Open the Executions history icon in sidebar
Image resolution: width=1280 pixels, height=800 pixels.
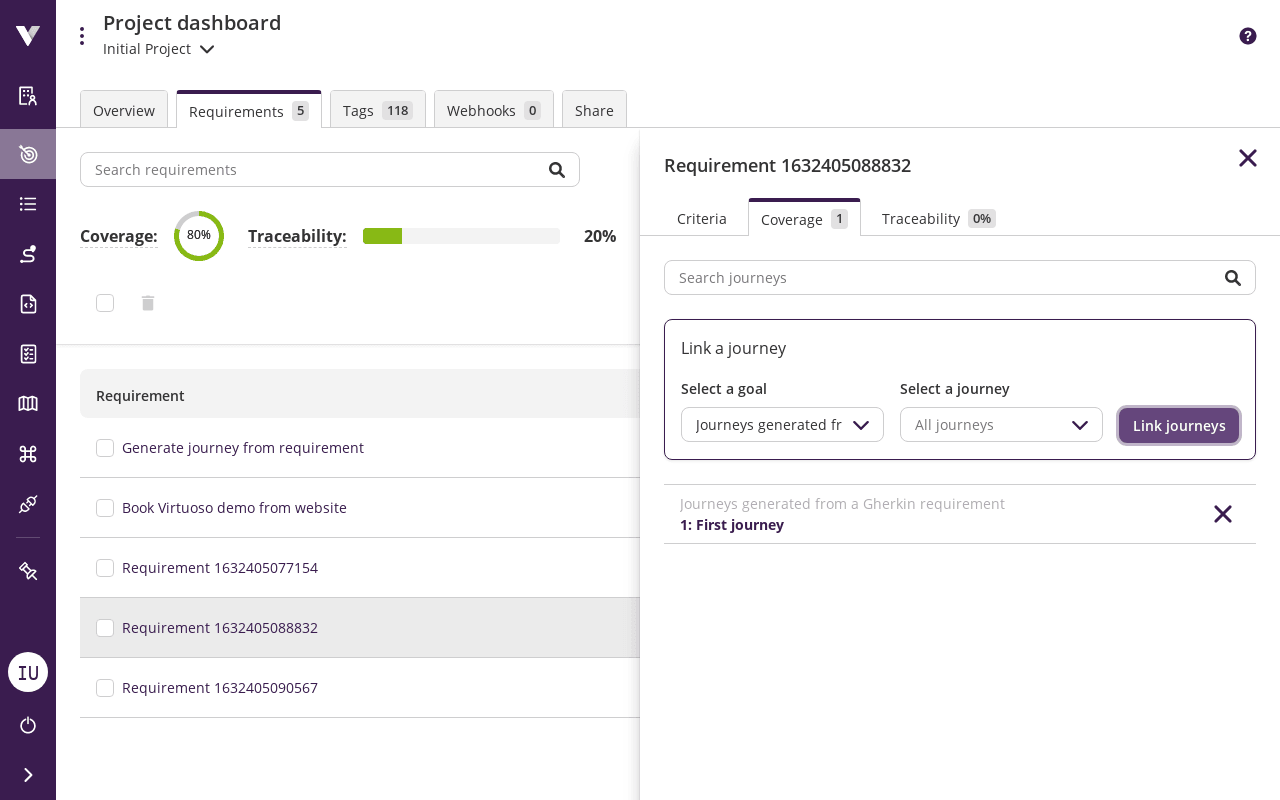click(x=27, y=304)
